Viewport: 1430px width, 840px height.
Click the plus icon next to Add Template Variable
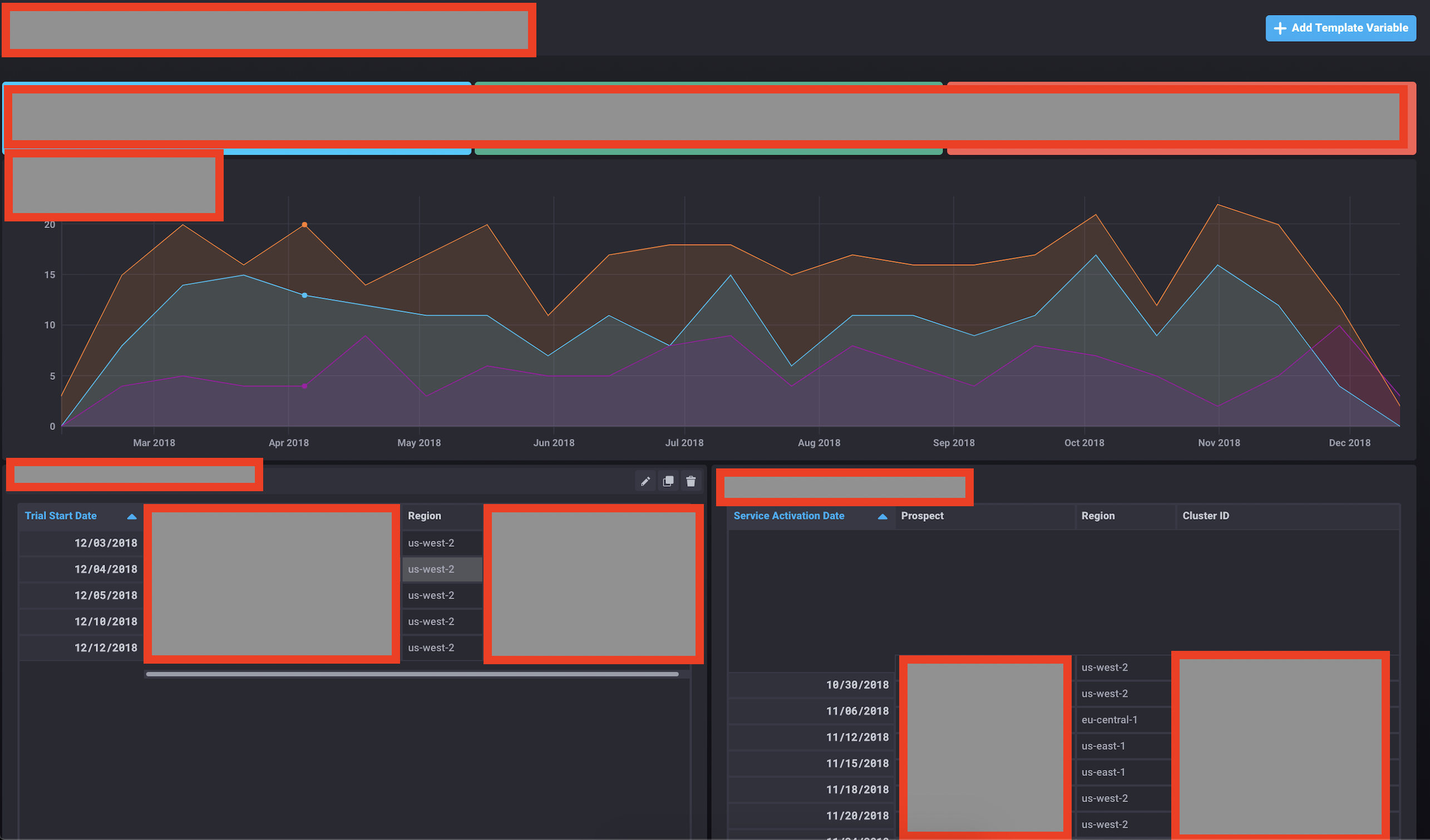point(1280,28)
